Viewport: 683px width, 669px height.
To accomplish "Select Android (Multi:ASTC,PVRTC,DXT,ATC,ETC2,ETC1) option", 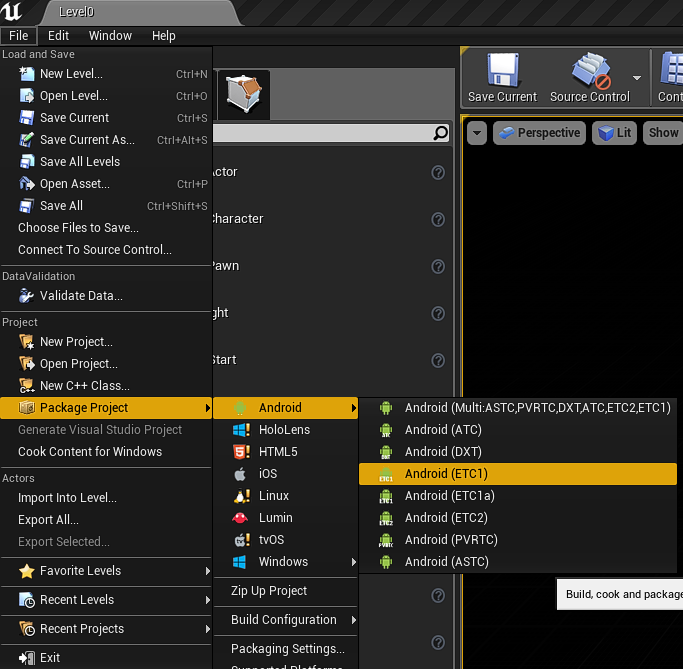I will (517, 408).
